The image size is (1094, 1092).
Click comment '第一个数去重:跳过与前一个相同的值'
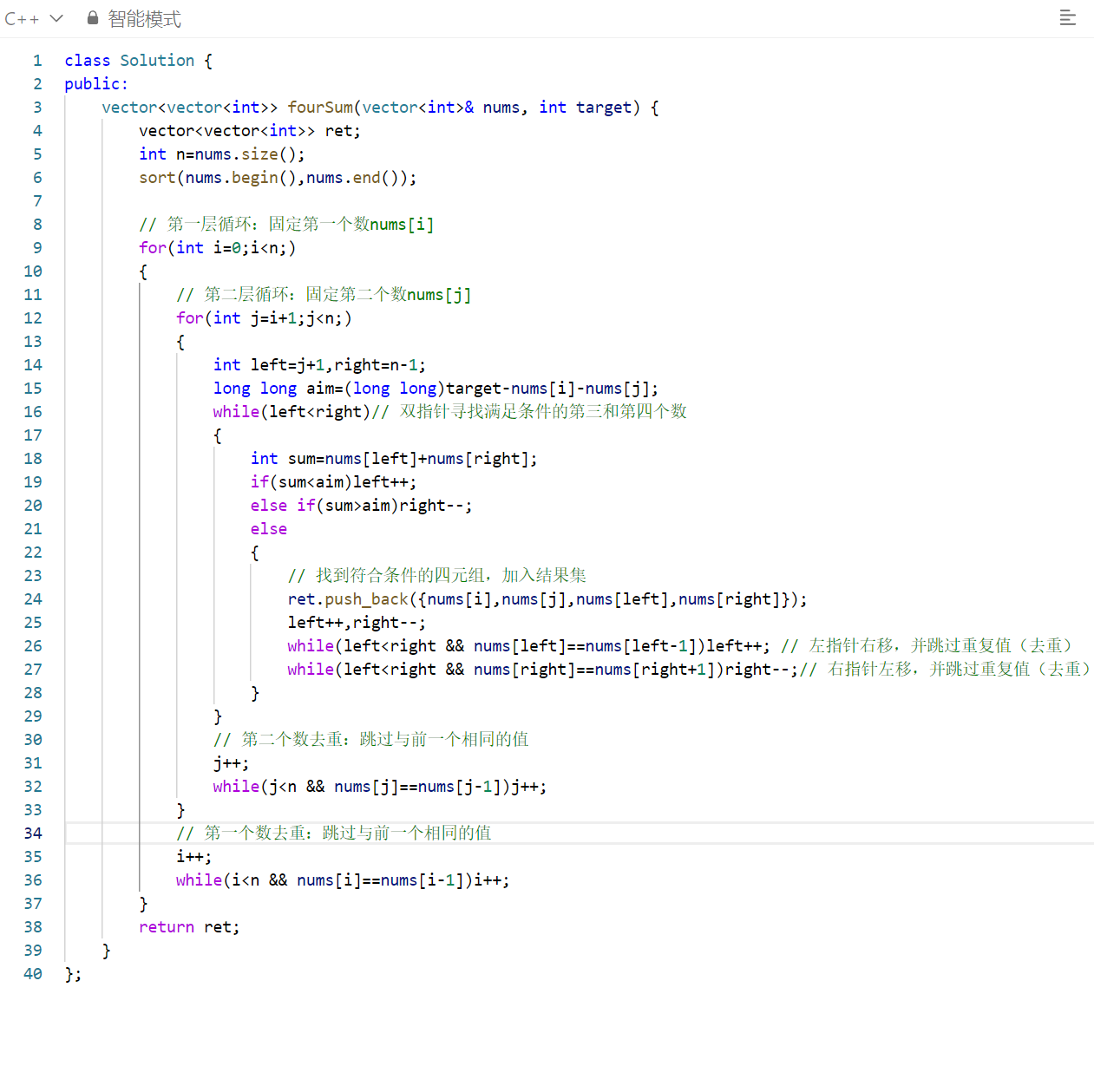click(x=334, y=834)
